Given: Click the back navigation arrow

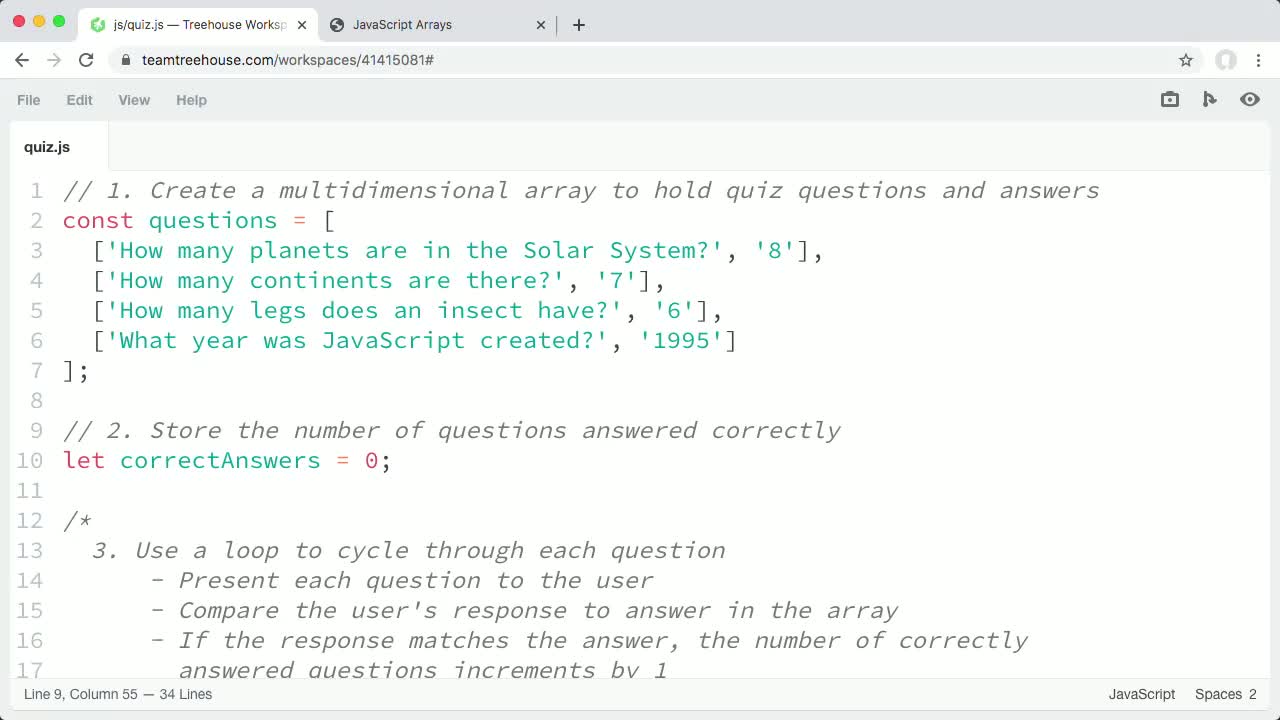Looking at the screenshot, I should [x=22, y=60].
